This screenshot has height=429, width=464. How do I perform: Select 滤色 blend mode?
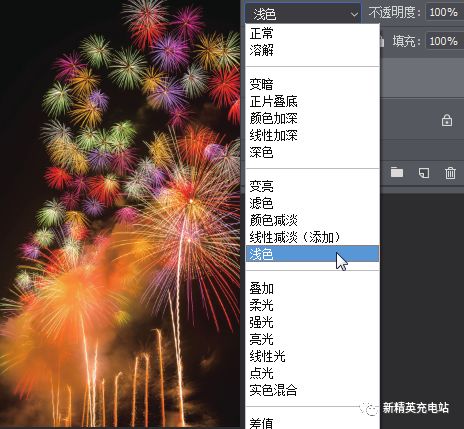coord(312,203)
